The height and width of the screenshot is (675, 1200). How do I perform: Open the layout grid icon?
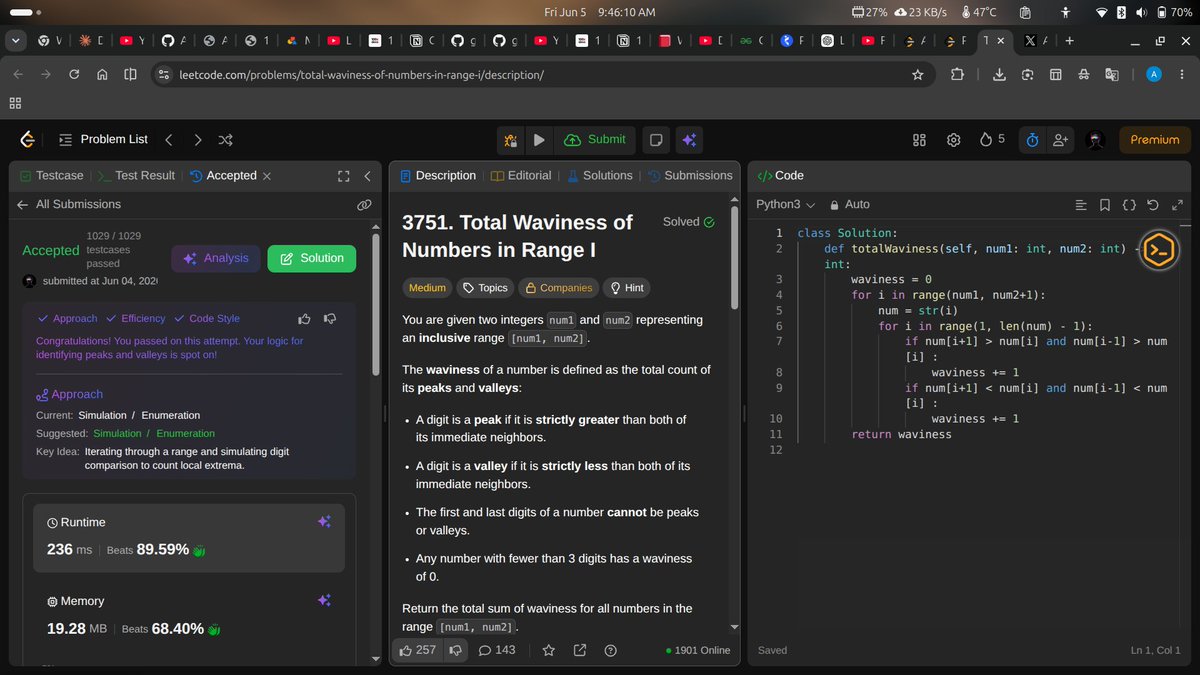(920, 140)
